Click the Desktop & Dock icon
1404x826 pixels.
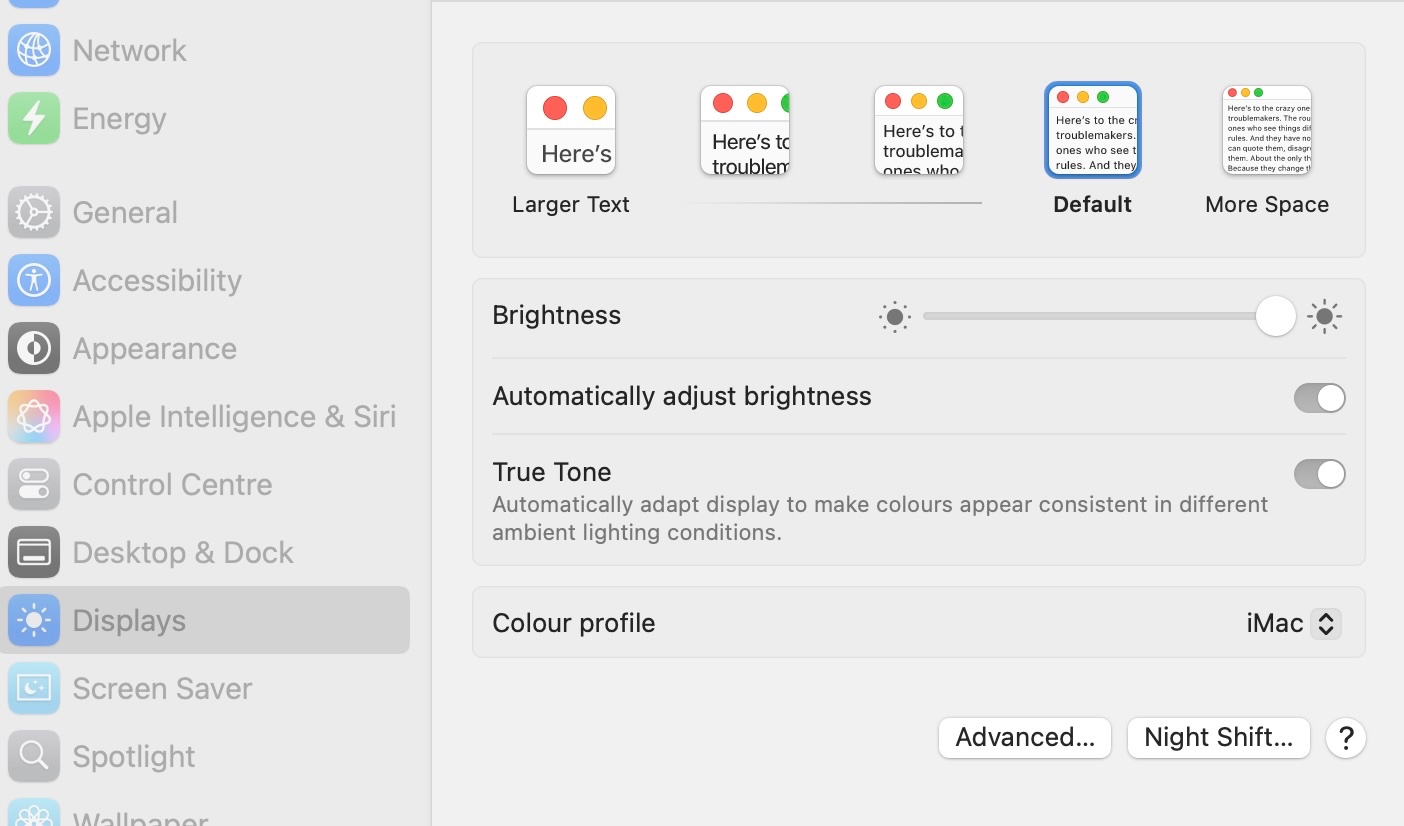pos(34,553)
